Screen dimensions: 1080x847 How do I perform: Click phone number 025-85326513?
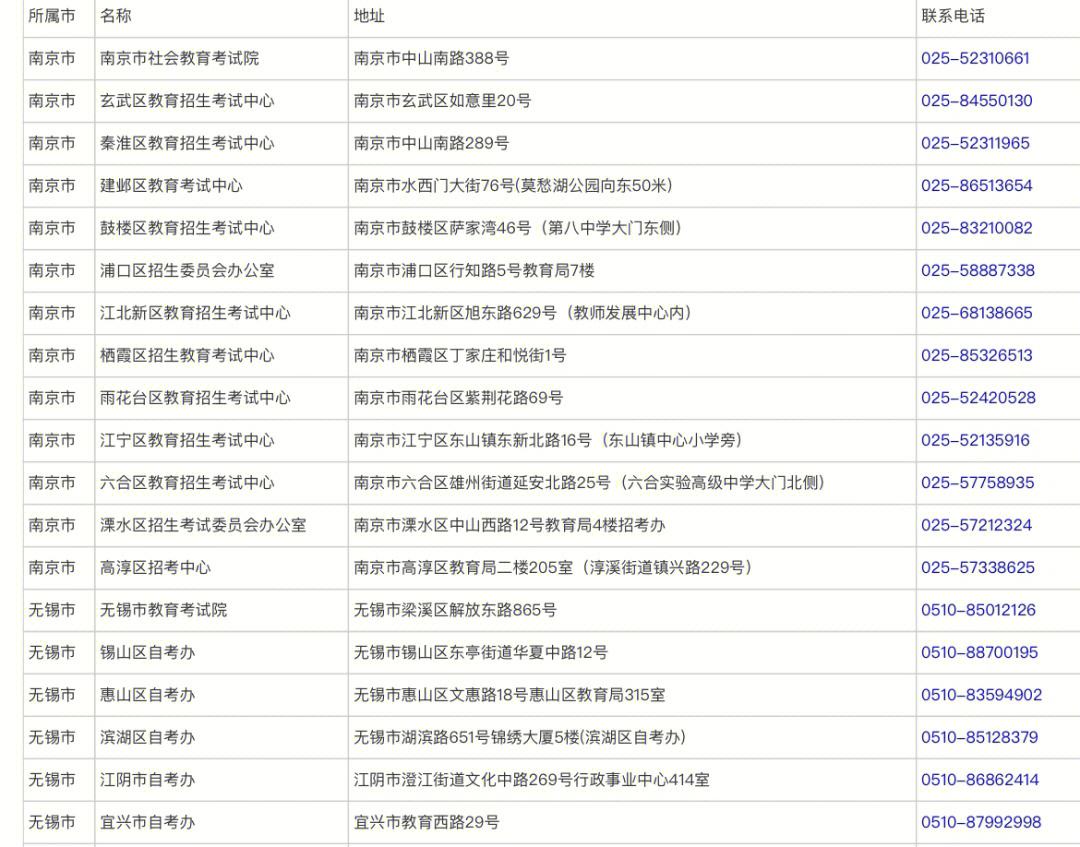click(x=976, y=355)
